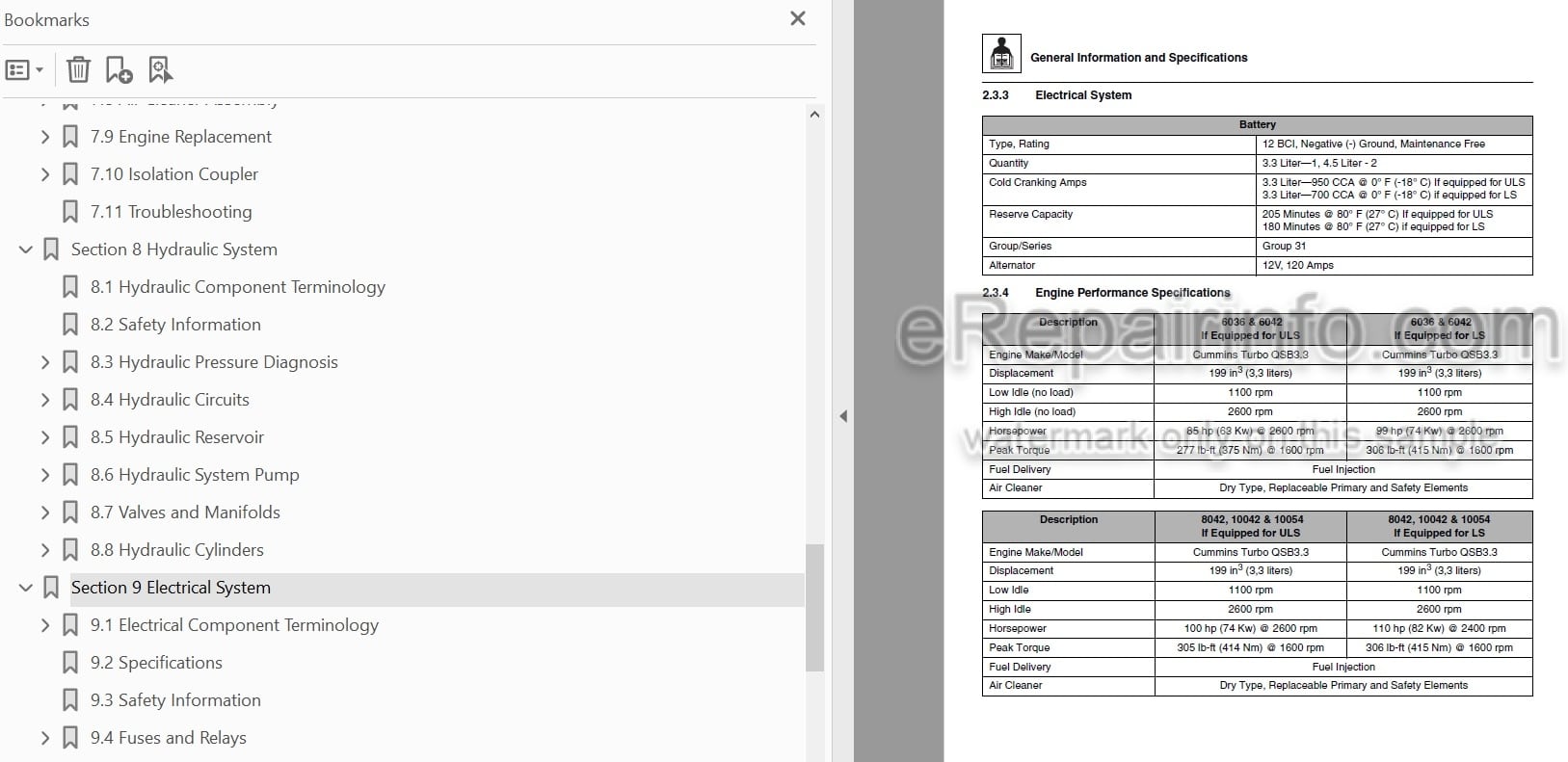Click '8042, 10042 & 10054 If Equipped for ULS' header
This screenshot has height=762, width=1568.
tap(1250, 526)
